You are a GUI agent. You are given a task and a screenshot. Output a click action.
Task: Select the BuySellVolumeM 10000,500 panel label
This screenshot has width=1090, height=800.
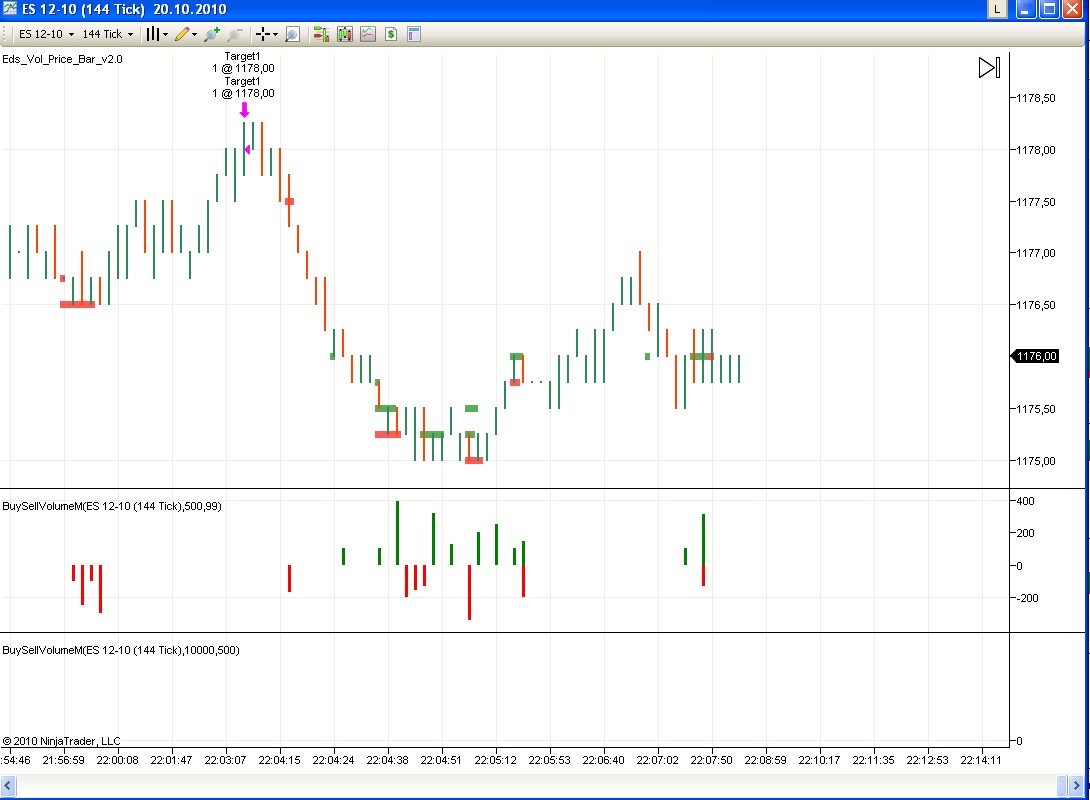click(120, 650)
